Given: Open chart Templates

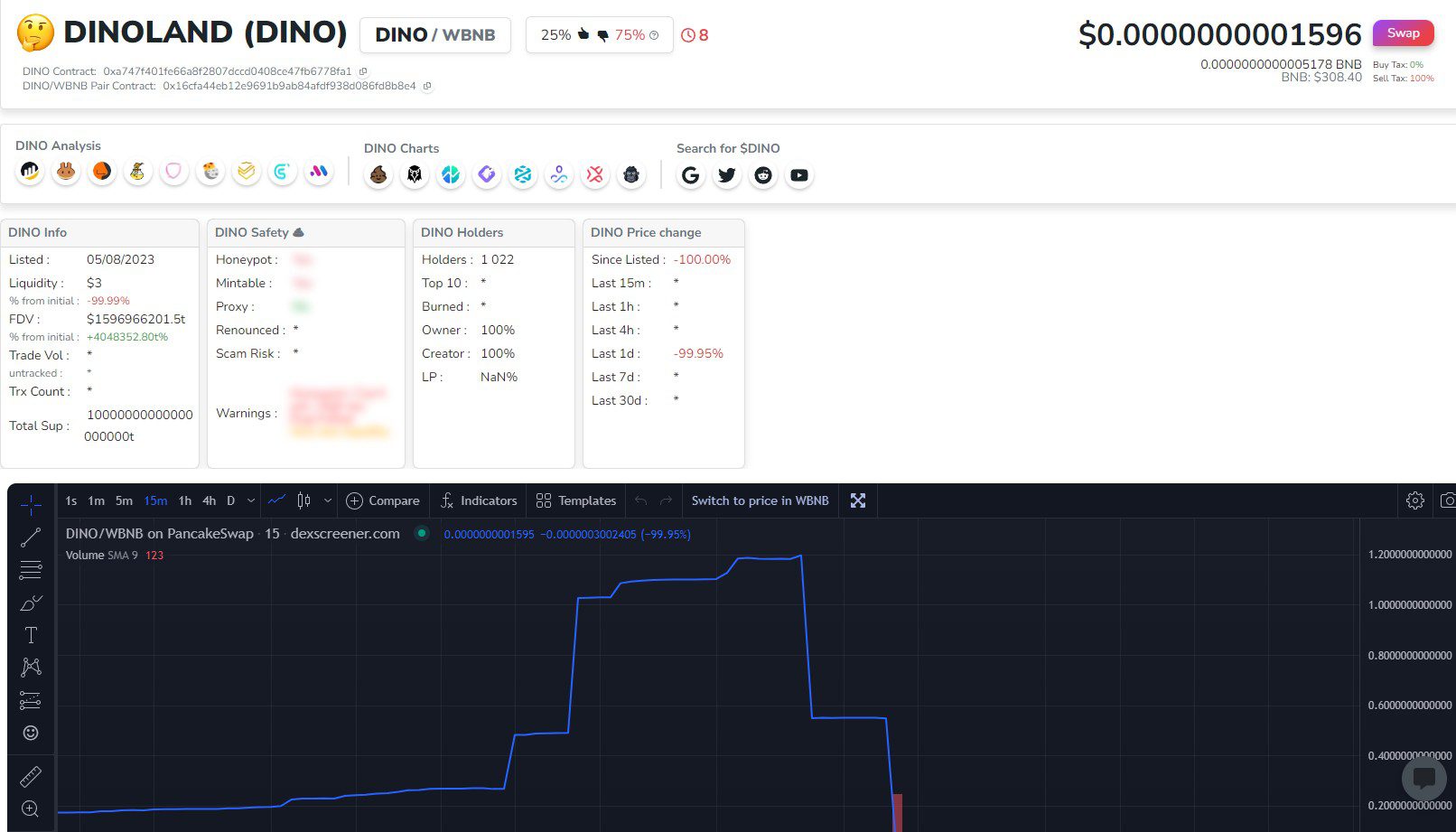Looking at the screenshot, I should (576, 500).
